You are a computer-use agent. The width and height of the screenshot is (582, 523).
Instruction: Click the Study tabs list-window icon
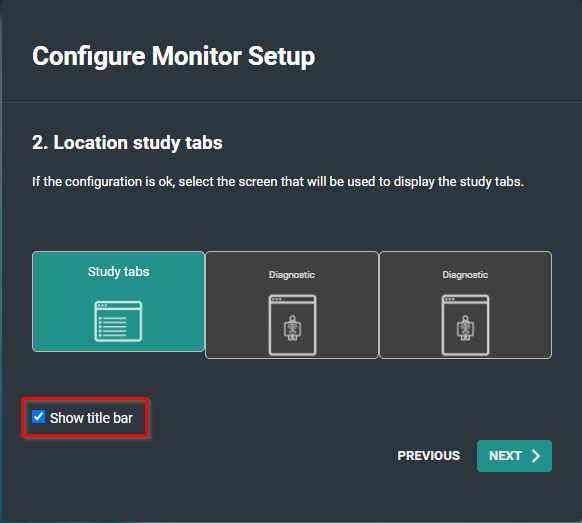[x=118, y=321]
